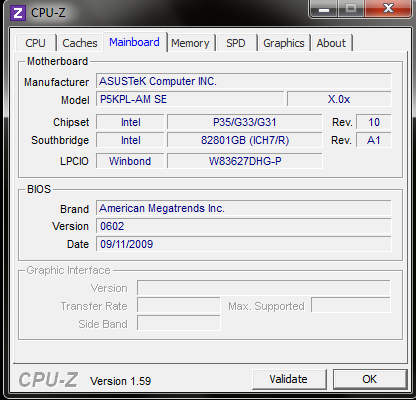Click the Manufacturer label
This screenshot has height=400, width=416.
[56, 82]
